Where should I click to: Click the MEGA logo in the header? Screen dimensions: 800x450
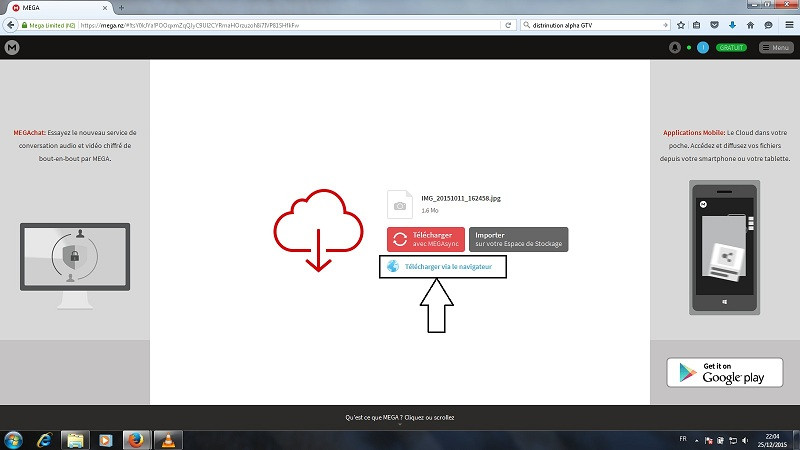tap(11, 47)
